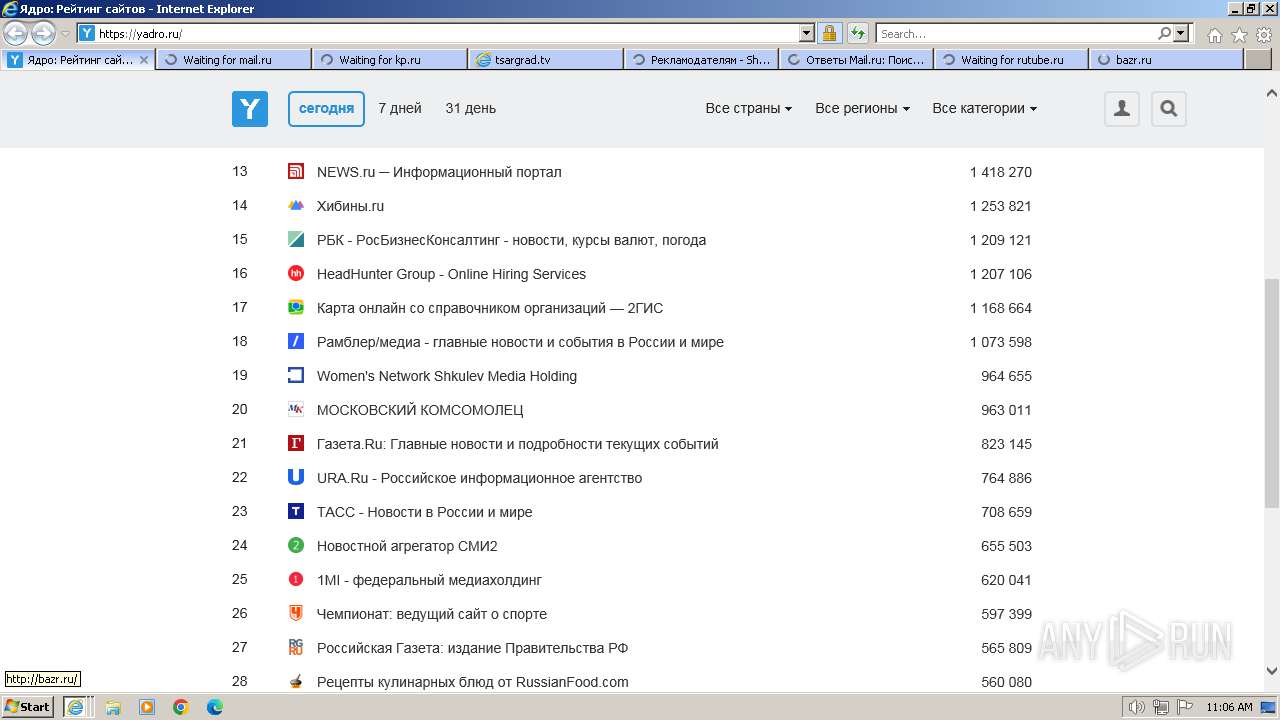This screenshot has height=720, width=1280.
Task: Click the browser Forward arrow
Action: (x=43, y=34)
